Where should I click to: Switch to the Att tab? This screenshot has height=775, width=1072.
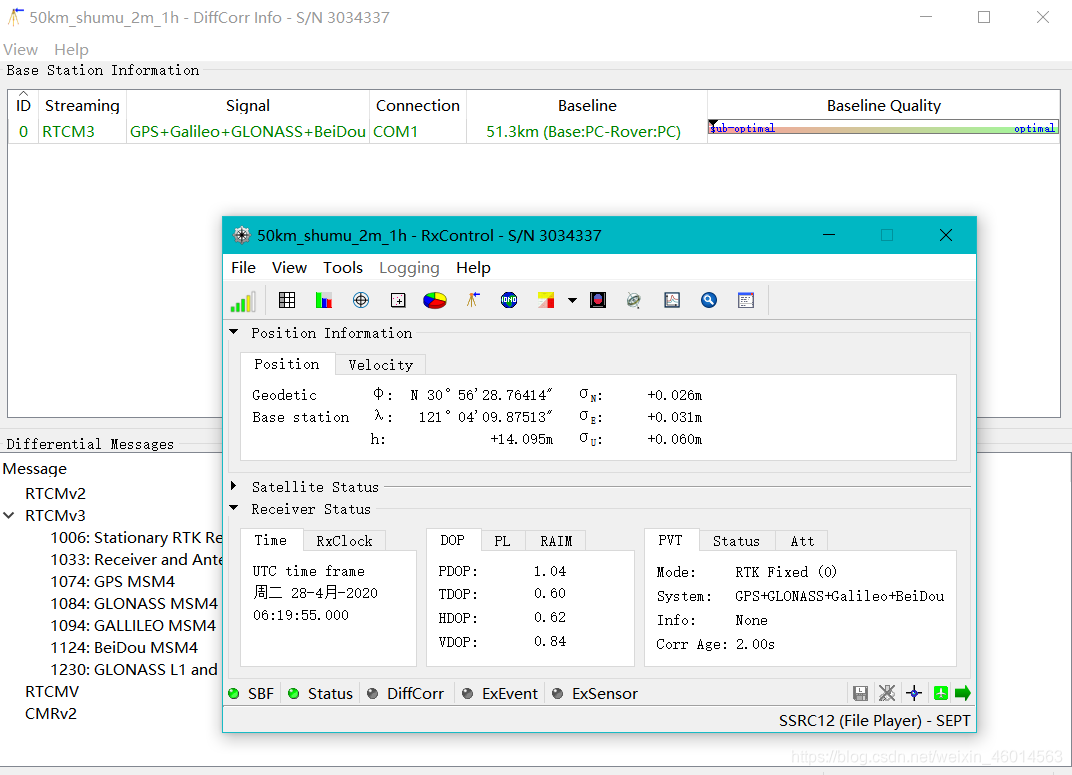802,541
